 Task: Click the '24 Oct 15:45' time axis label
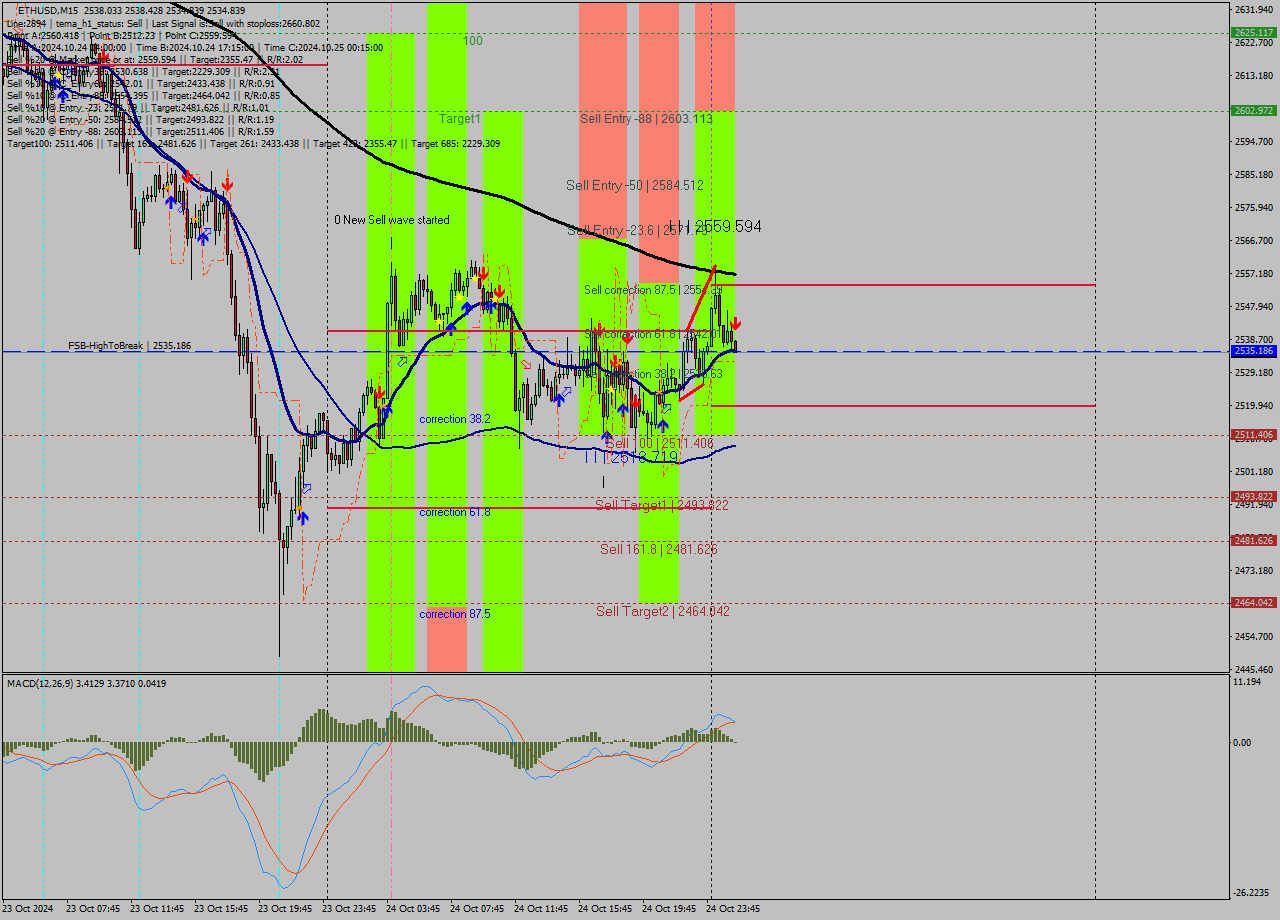point(605,909)
